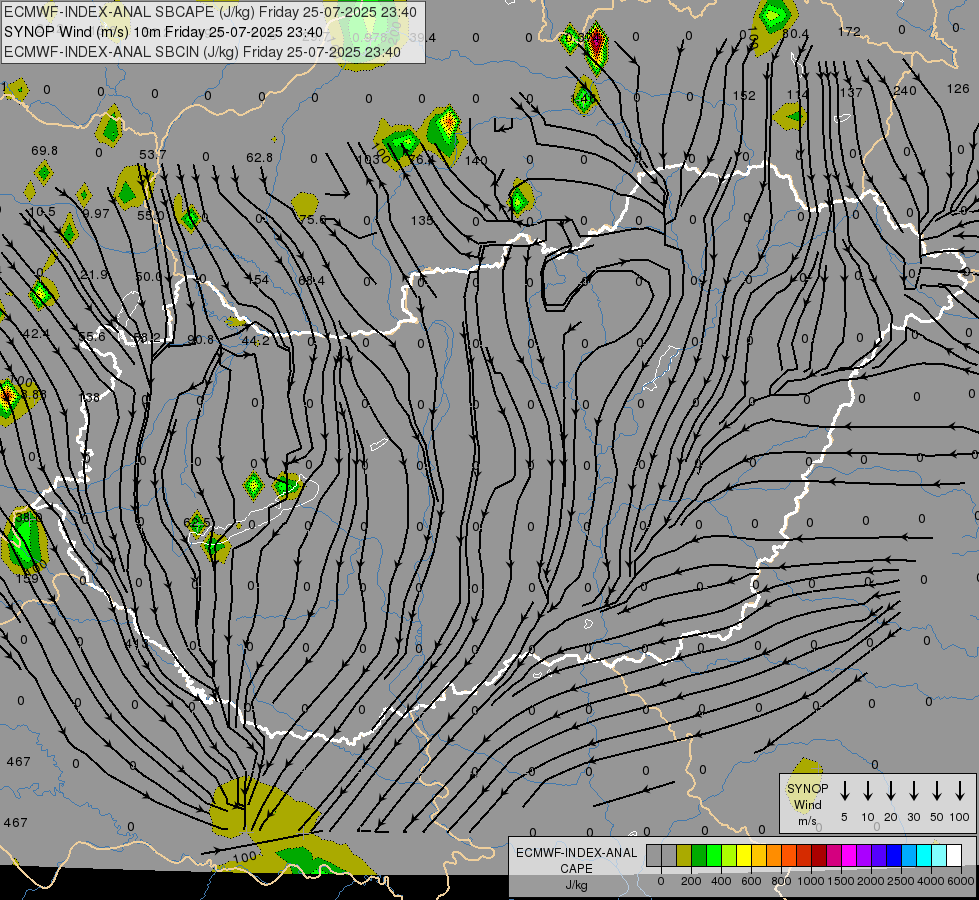The image size is (979, 900).
Task: Click the 44.2 value on the map
Action: coord(255,341)
